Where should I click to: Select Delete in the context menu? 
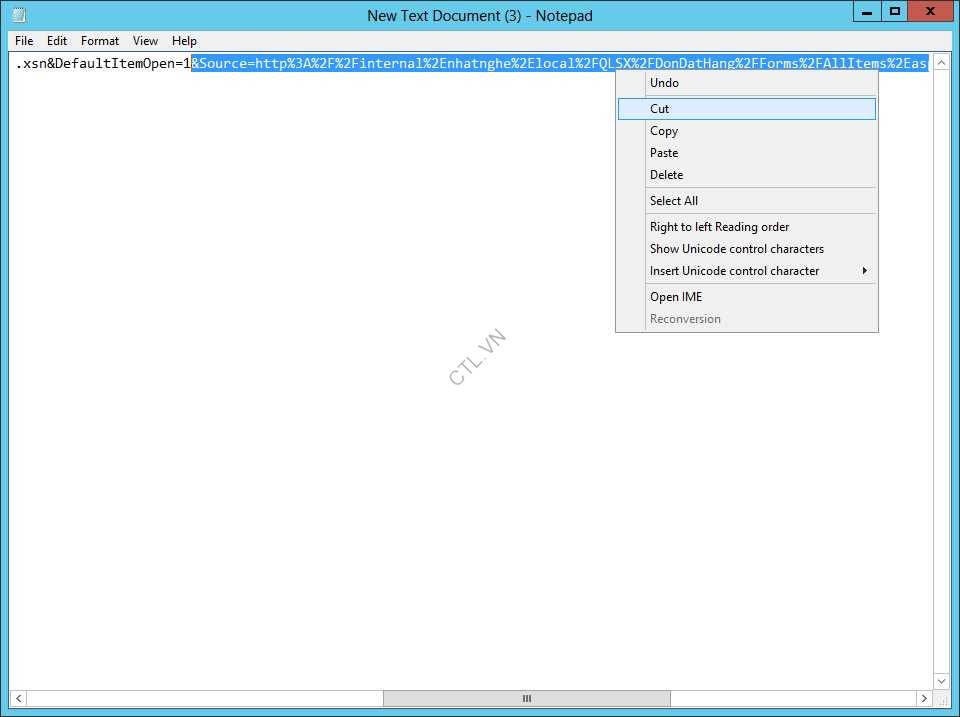pos(666,175)
